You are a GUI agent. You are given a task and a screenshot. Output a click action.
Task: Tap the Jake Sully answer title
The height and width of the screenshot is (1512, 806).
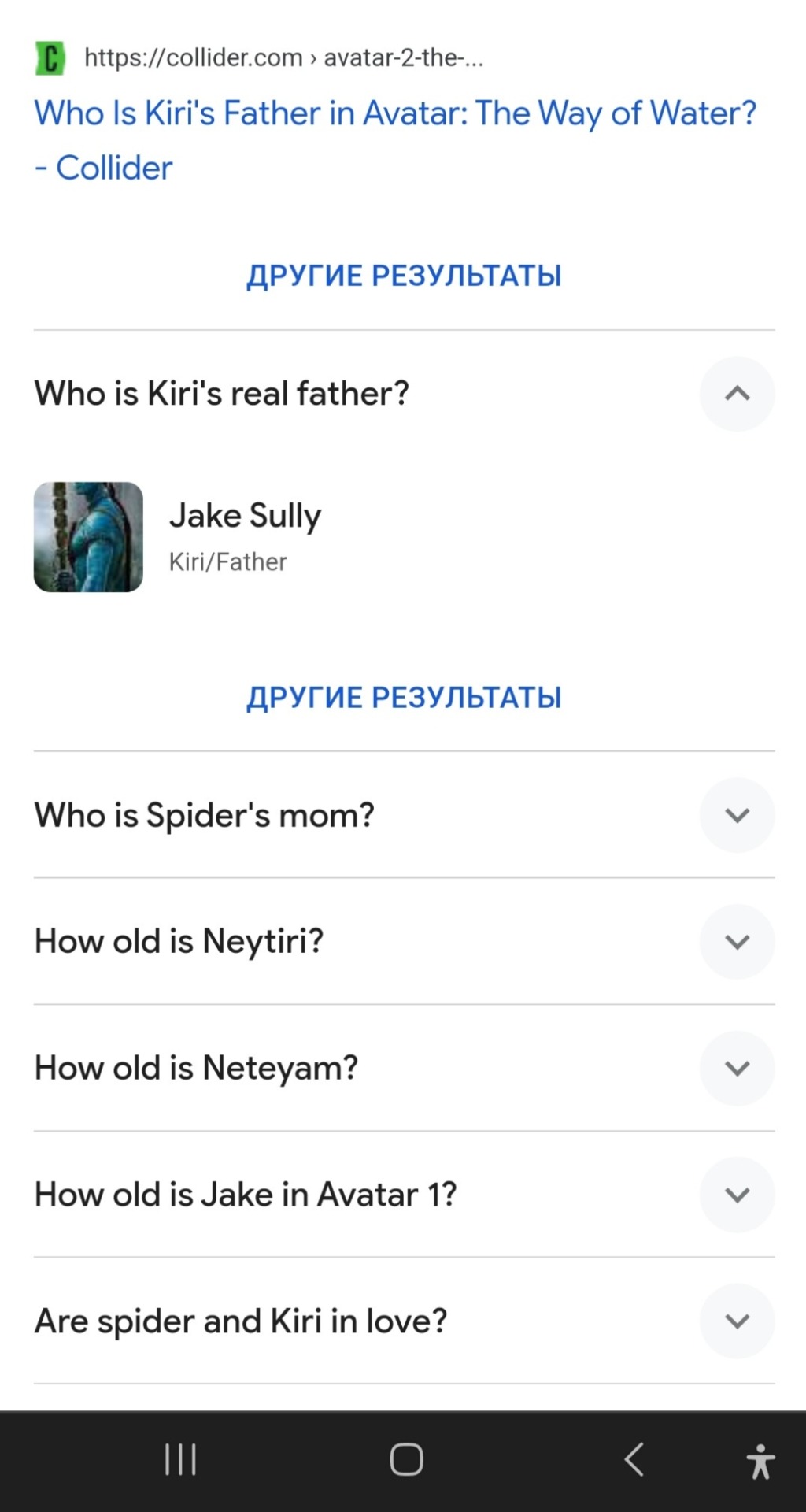tap(245, 516)
